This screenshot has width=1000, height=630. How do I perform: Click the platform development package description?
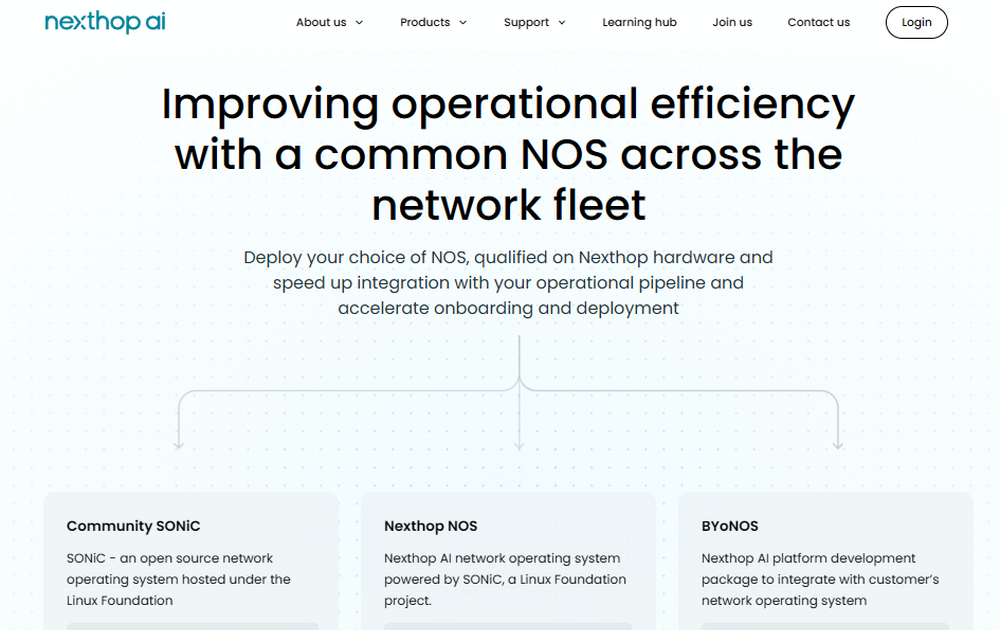pyautogui.click(x=820, y=579)
